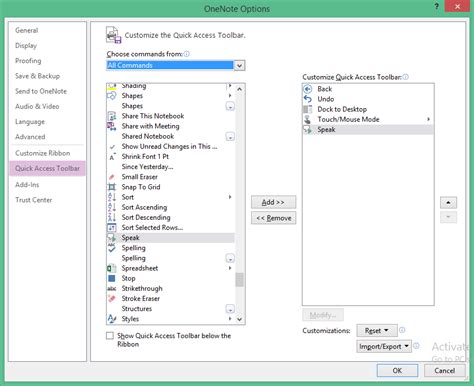Pick the Stroke Eraser icon

click(x=112, y=298)
